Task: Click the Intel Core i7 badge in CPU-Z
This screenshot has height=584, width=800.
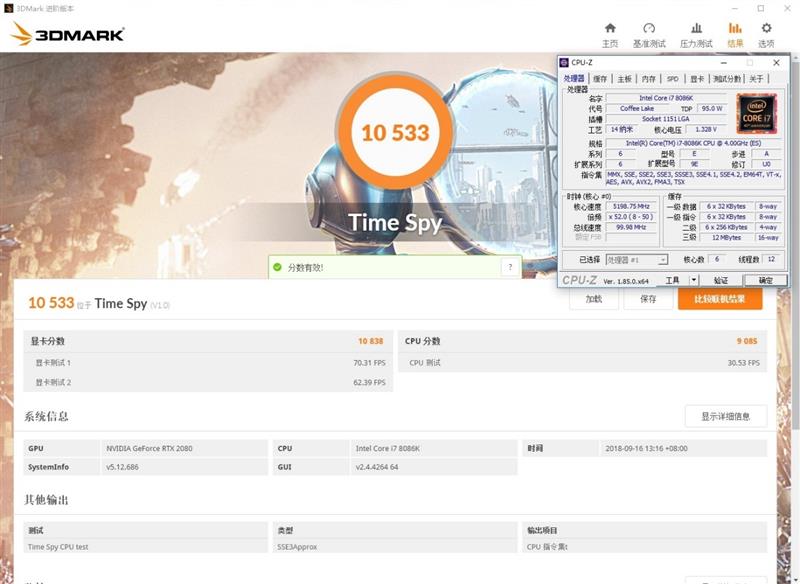Action: 756,113
